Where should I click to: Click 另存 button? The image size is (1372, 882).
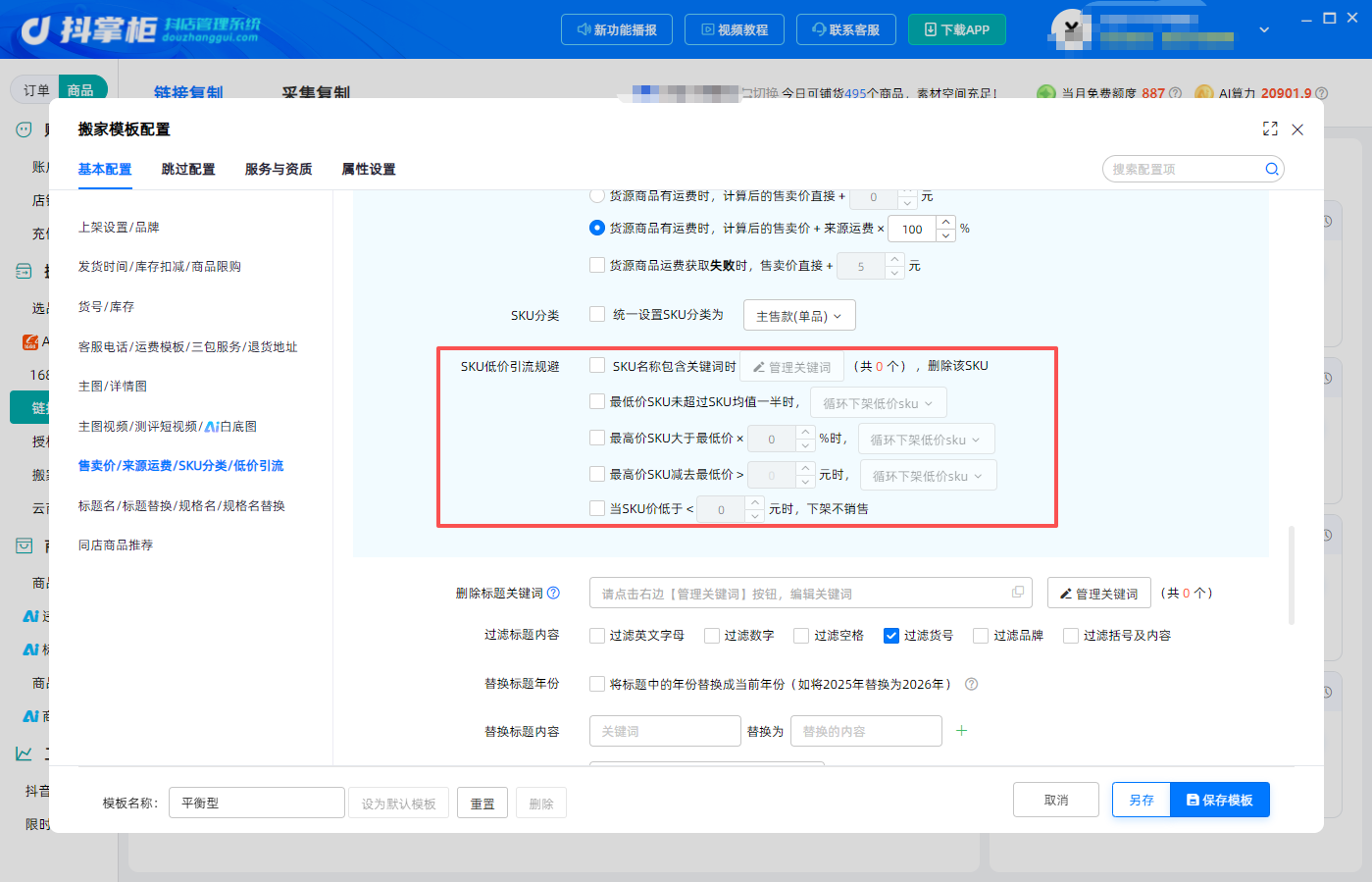tap(1142, 800)
